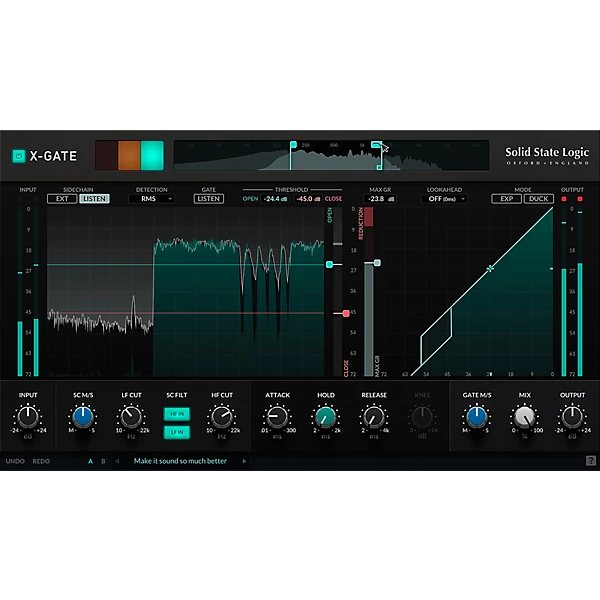
Task: Click the LF CUT knob
Action: pos(131,417)
